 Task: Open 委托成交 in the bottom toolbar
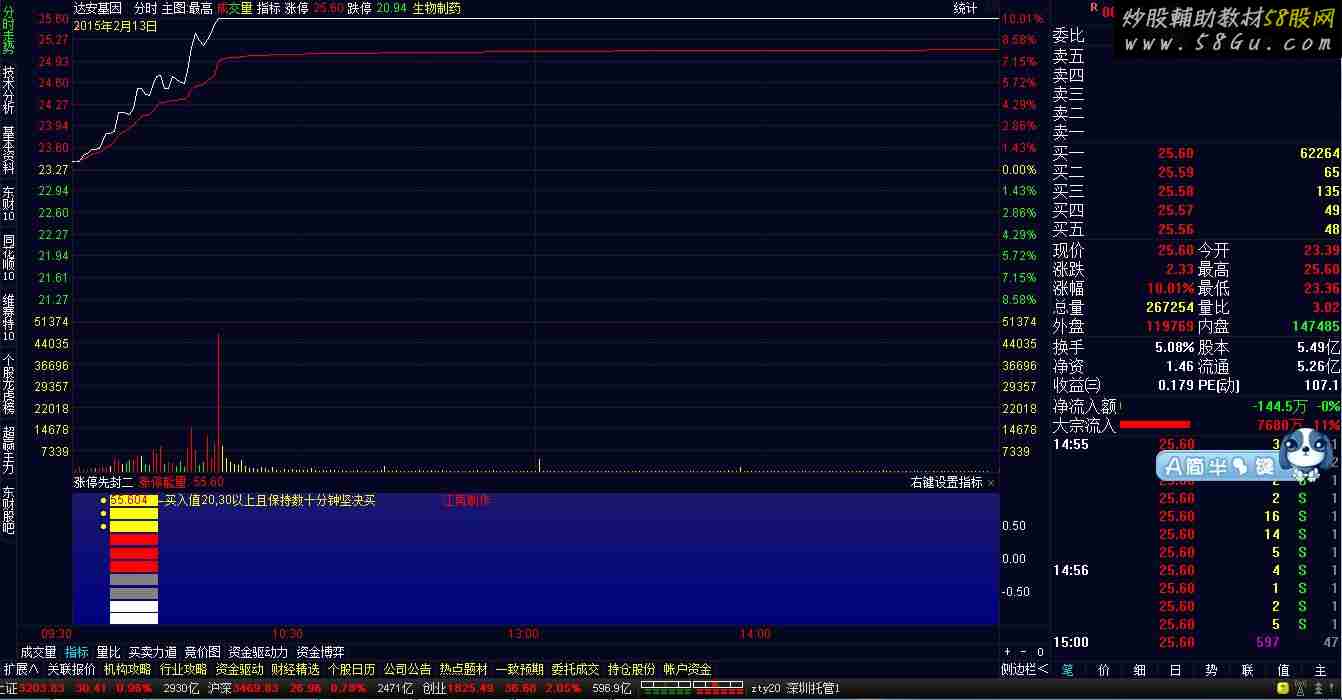click(576, 669)
